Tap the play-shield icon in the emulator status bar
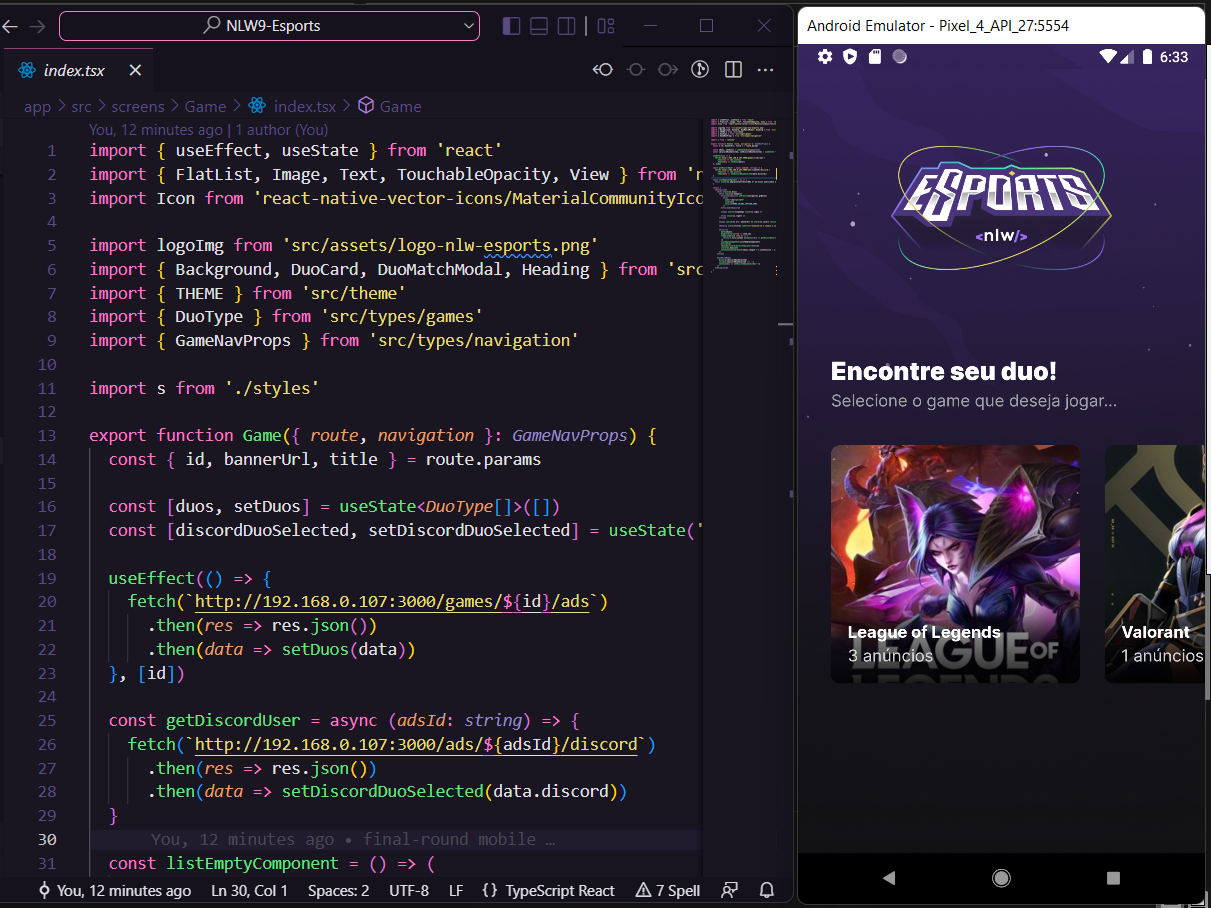 pyautogui.click(x=850, y=57)
